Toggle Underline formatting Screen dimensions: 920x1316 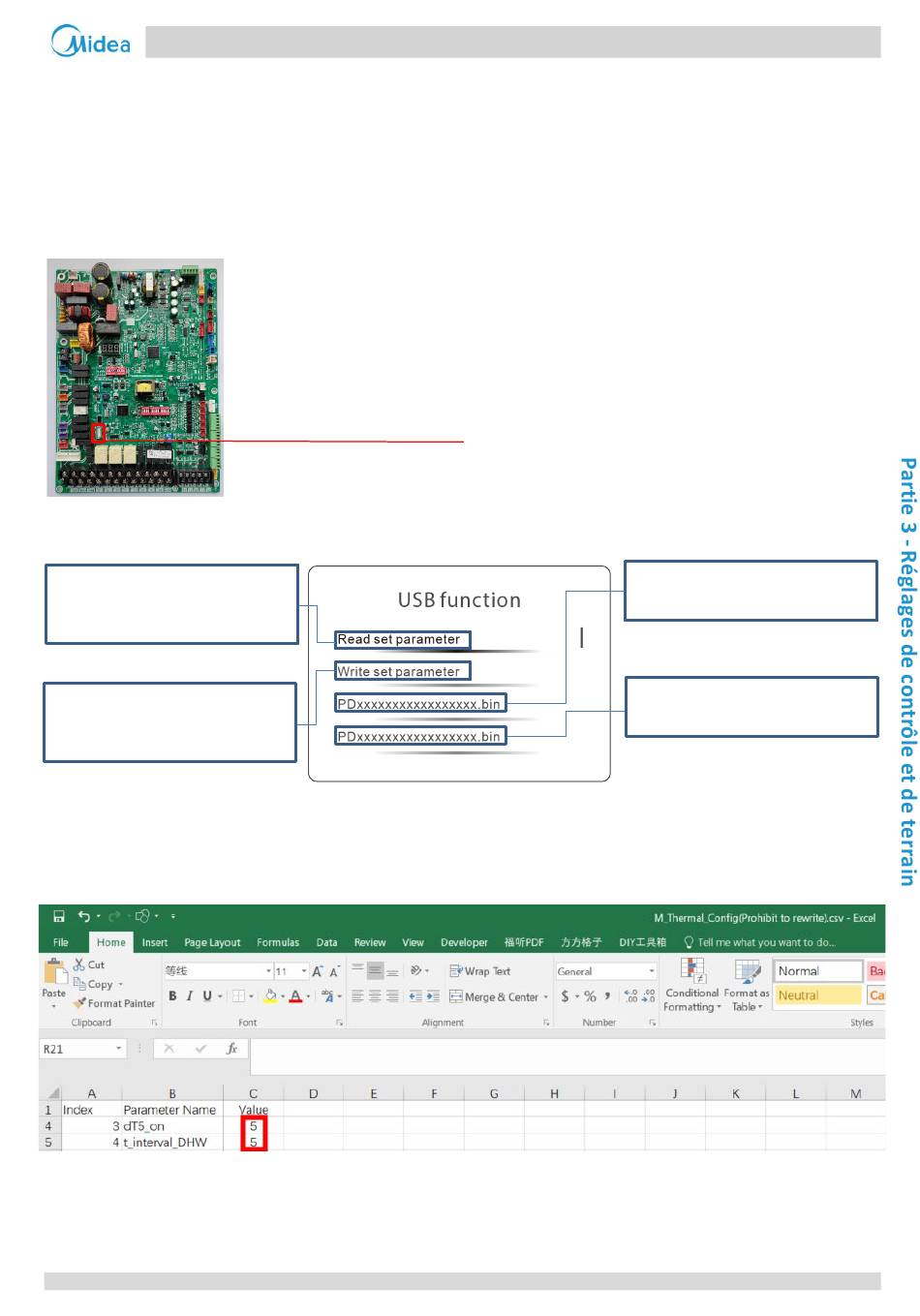[x=206, y=995]
